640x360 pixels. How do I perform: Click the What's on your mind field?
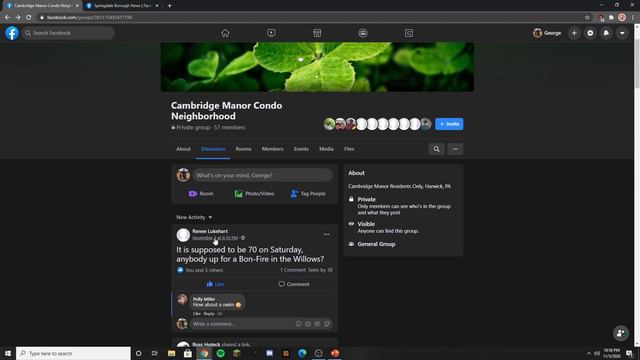(262, 175)
